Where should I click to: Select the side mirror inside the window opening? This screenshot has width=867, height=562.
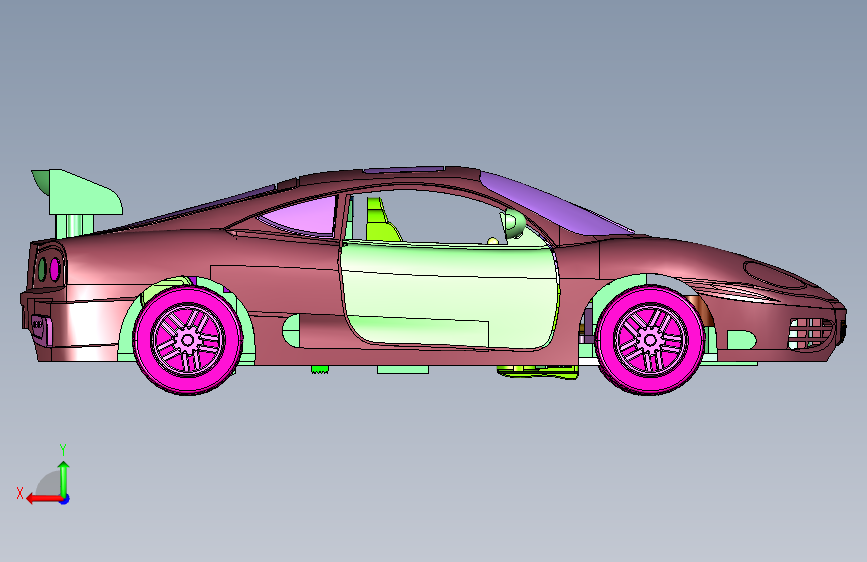513,224
